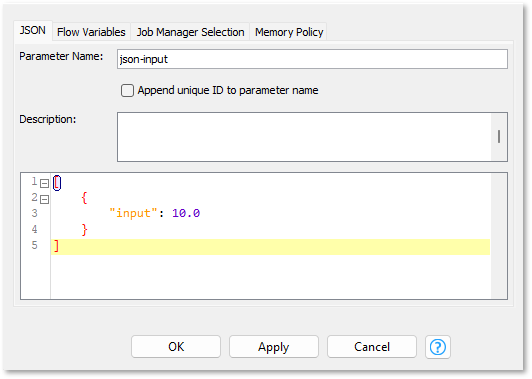Open the Job Manager Selection tab
The width and height of the screenshot is (532, 379).
190,32
